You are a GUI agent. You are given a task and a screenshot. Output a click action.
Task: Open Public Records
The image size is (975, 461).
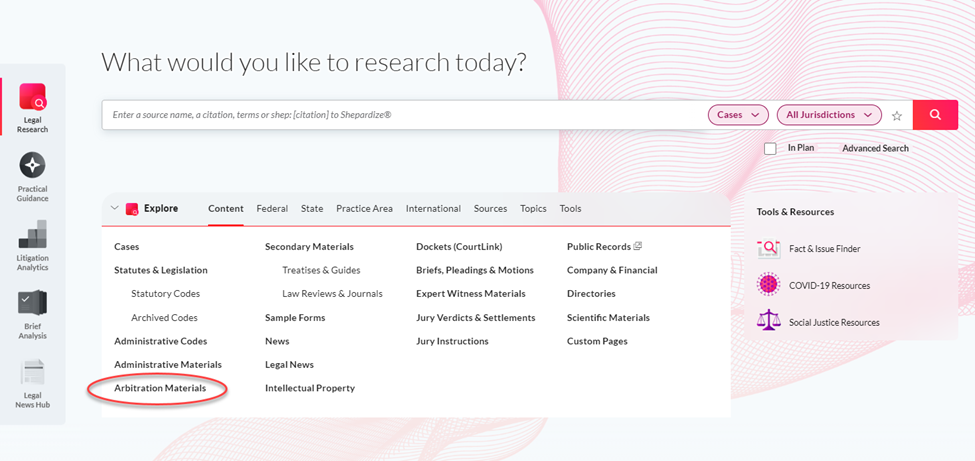click(x=599, y=247)
